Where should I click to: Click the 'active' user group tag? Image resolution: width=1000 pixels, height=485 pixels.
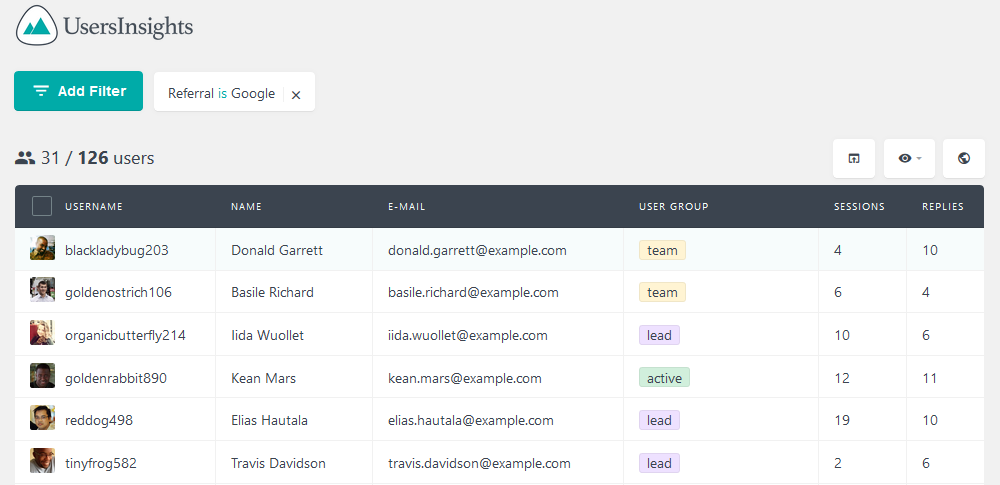click(664, 378)
